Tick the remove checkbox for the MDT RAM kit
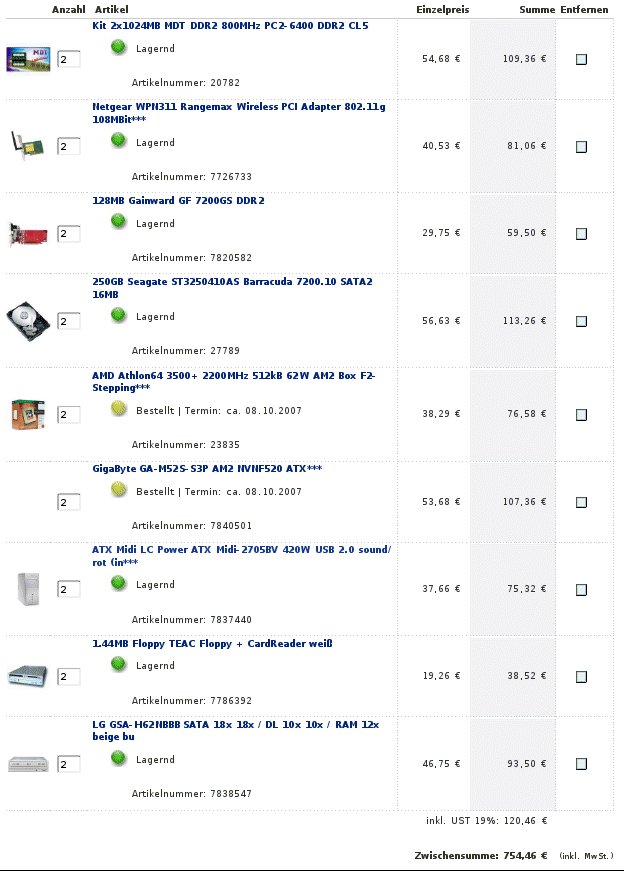The height and width of the screenshot is (871, 624). click(x=581, y=59)
